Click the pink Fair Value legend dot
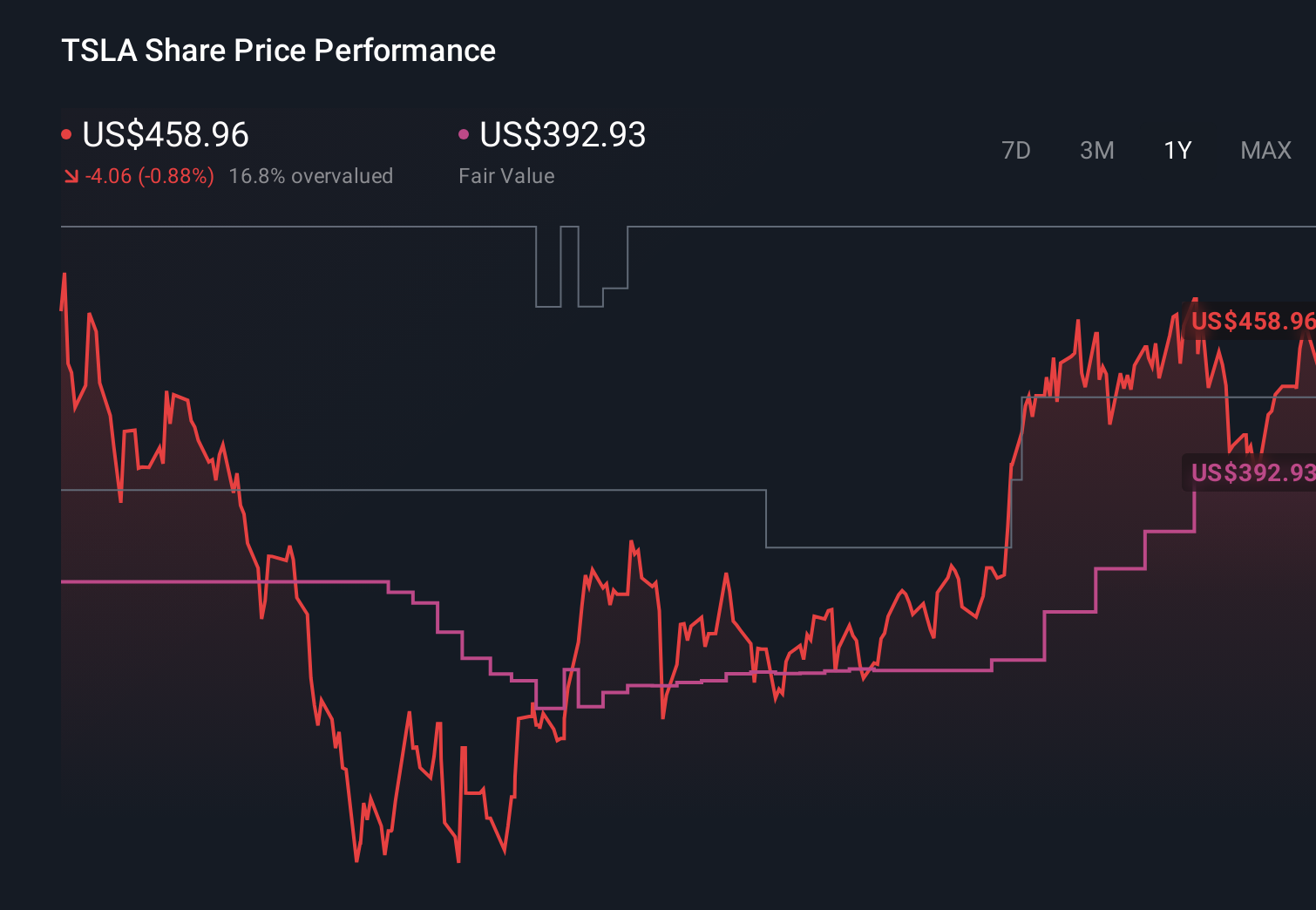 [x=464, y=133]
